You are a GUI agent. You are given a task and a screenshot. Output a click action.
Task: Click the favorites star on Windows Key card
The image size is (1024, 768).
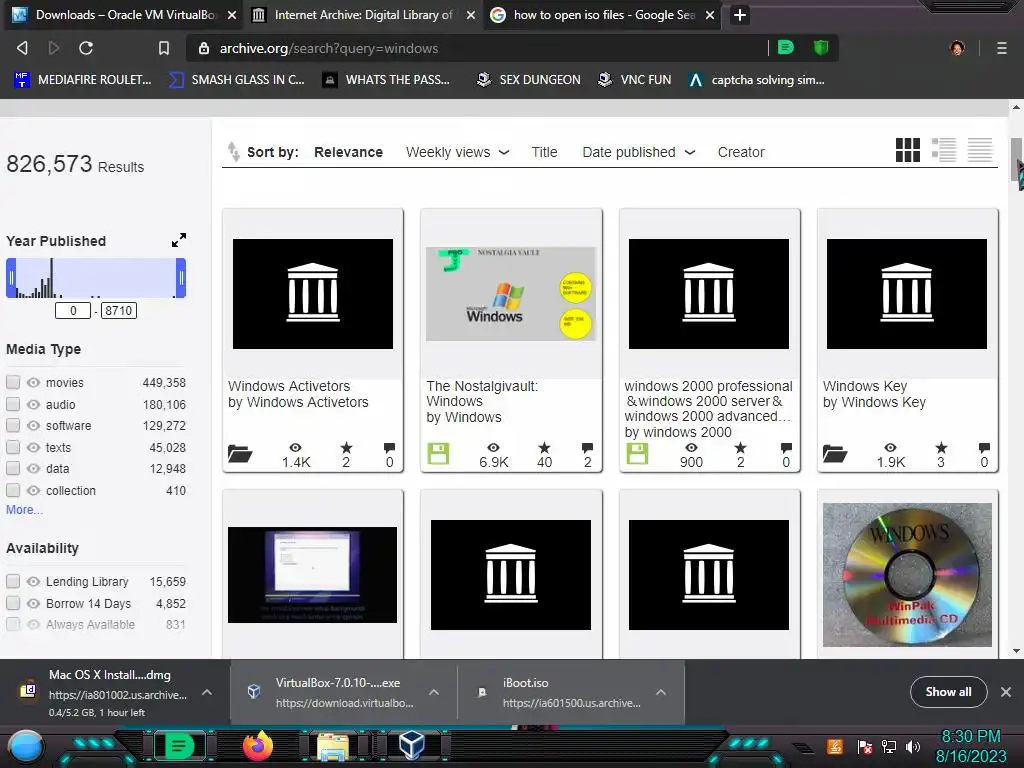click(x=941, y=447)
